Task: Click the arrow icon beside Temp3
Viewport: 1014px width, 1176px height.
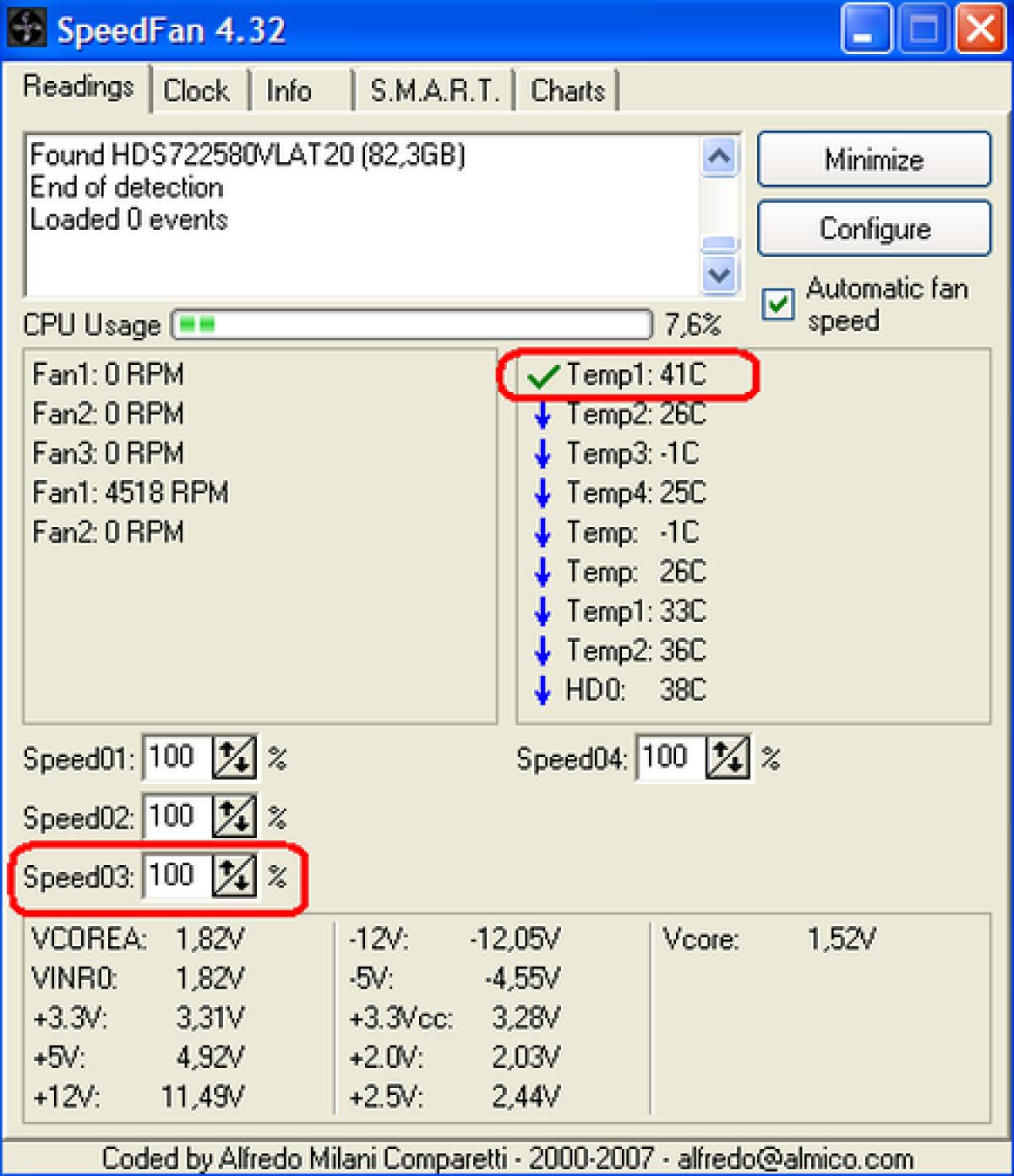Action: pyautogui.click(x=542, y=454)
